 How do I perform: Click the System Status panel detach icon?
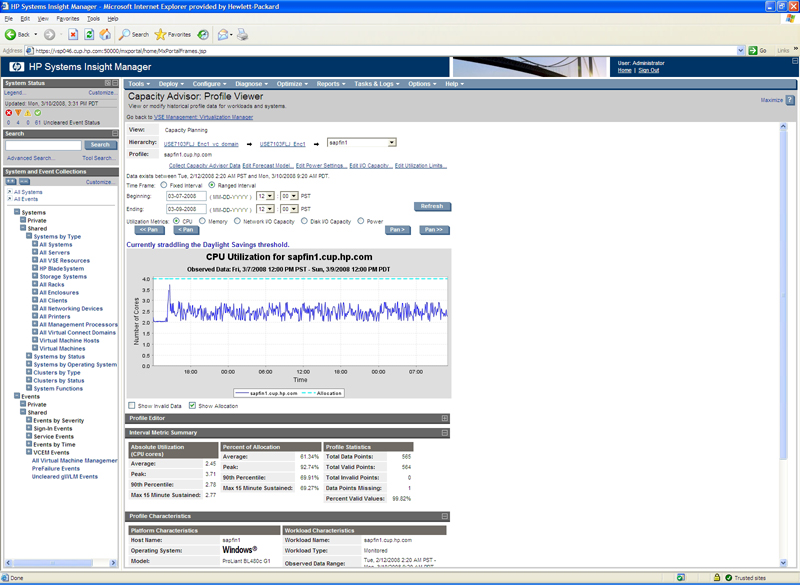click(108, 83)
